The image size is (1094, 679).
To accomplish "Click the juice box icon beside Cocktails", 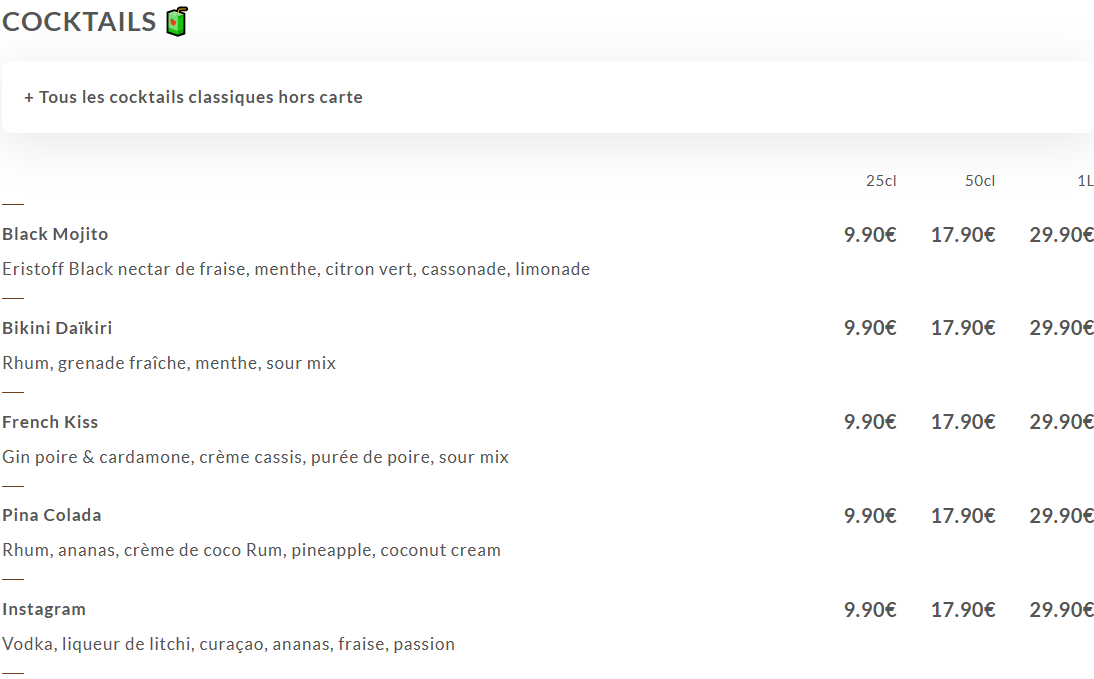I will coord(176,22).
